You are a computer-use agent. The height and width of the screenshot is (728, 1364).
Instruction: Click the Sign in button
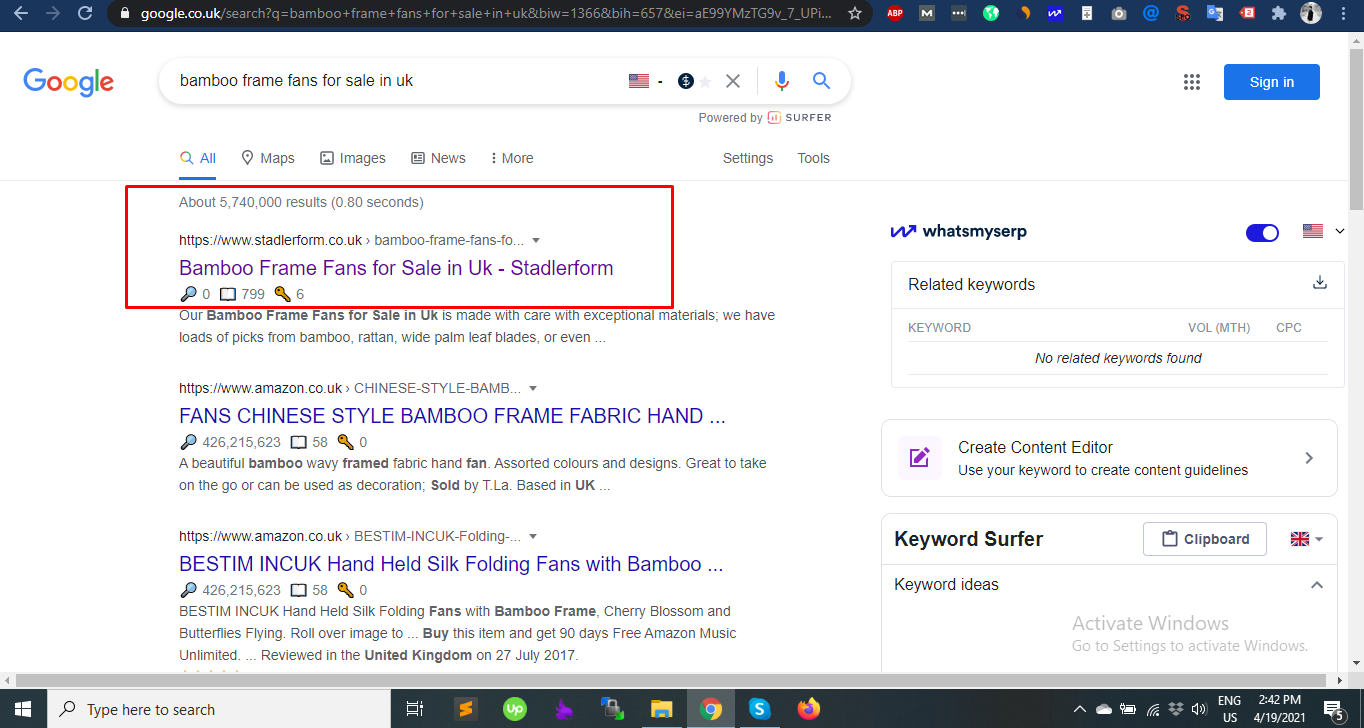point(1271,82)
